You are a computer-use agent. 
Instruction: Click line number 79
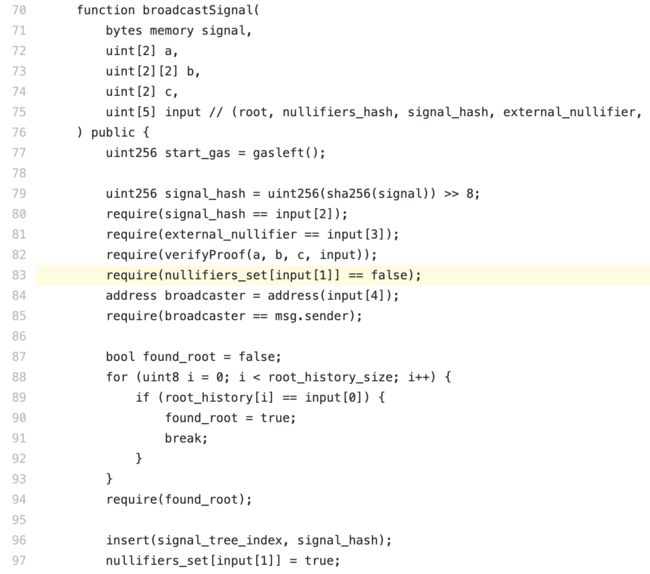(19, 194)
